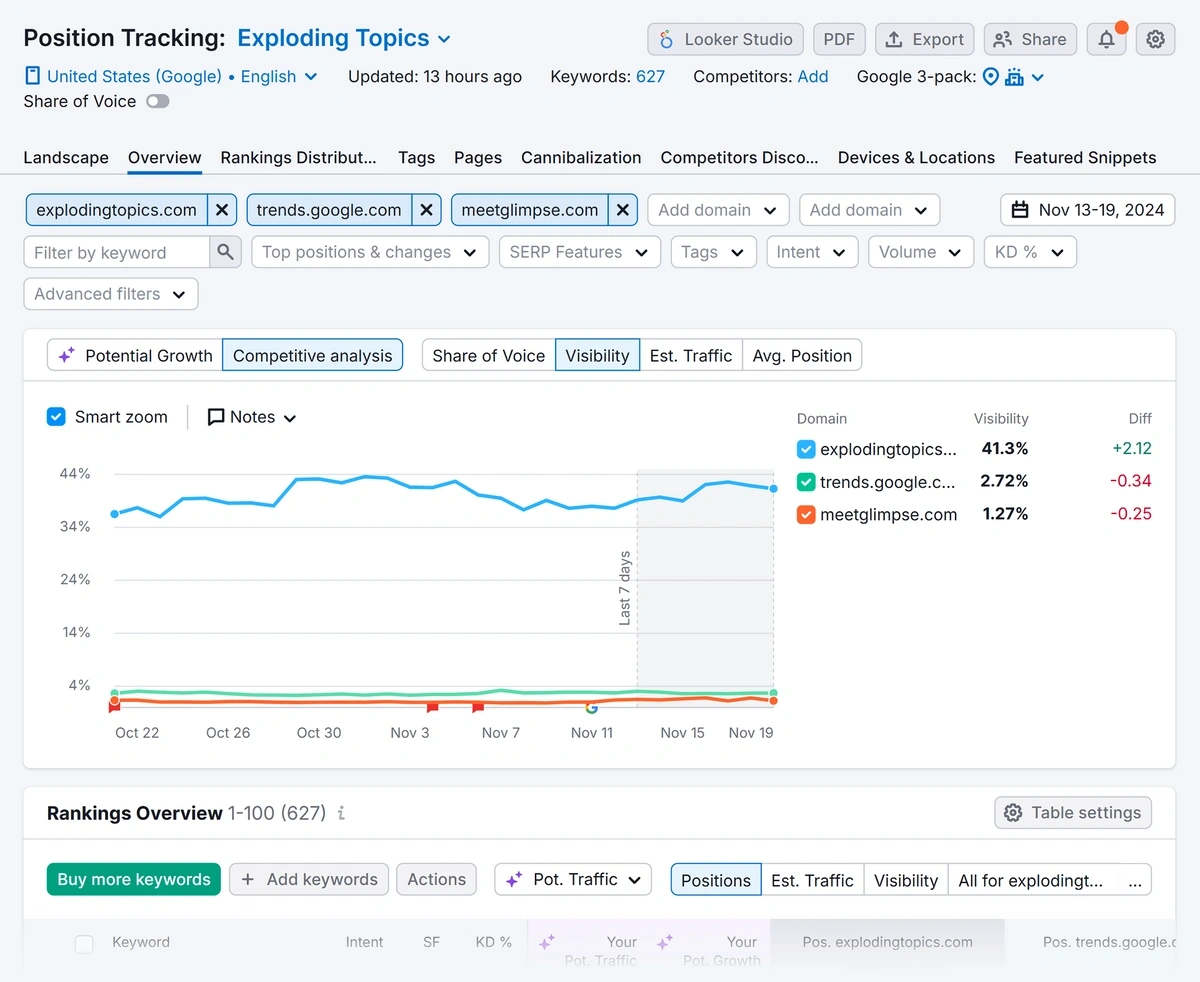Click the Add keywords button
This screenshot has height=982, width=1200.
[309, 880]
